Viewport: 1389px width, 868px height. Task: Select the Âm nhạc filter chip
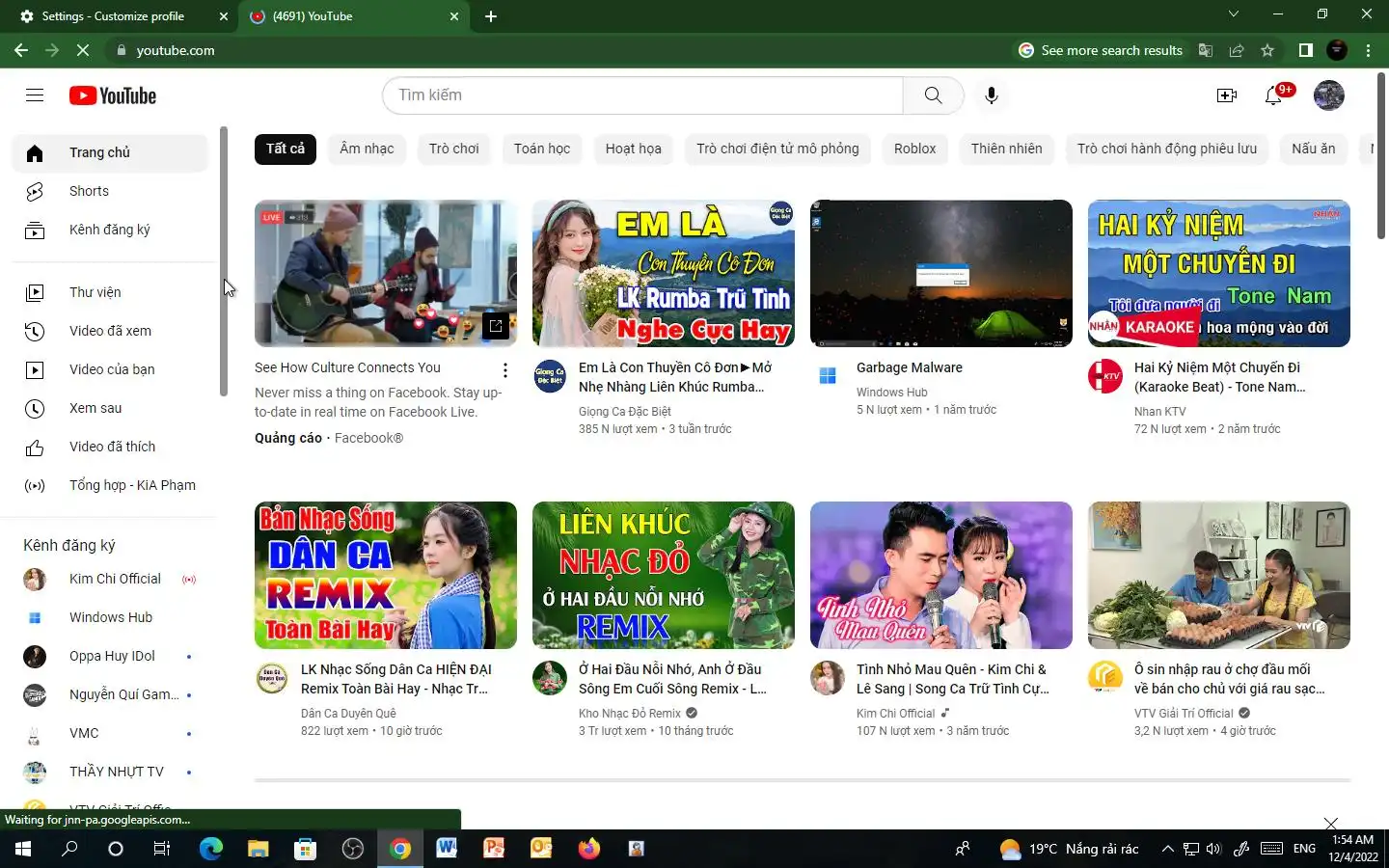click(x=367, y=149)
